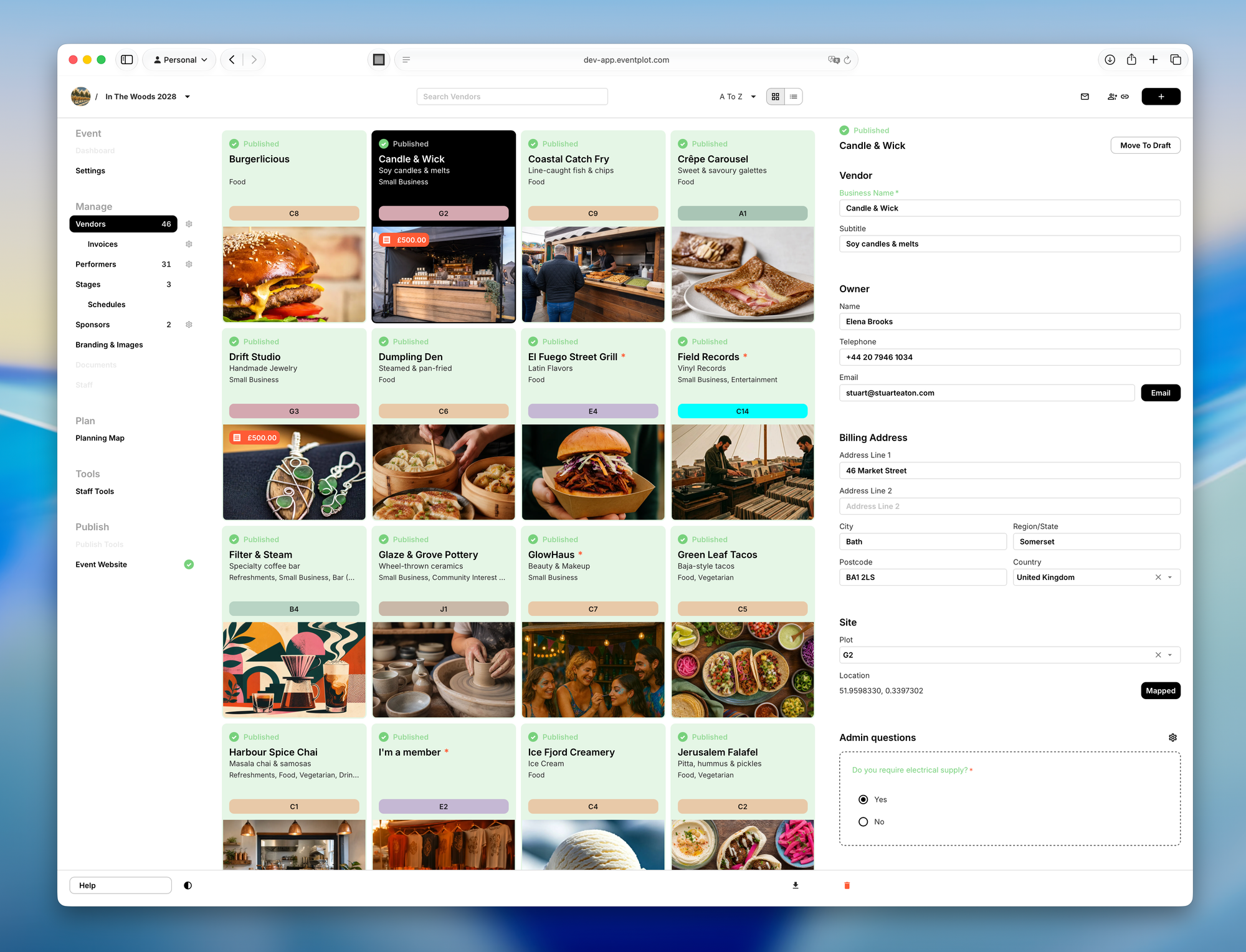Click the Help button
This screenshot has width=1246, height=952.
click(x=120, y=885)
